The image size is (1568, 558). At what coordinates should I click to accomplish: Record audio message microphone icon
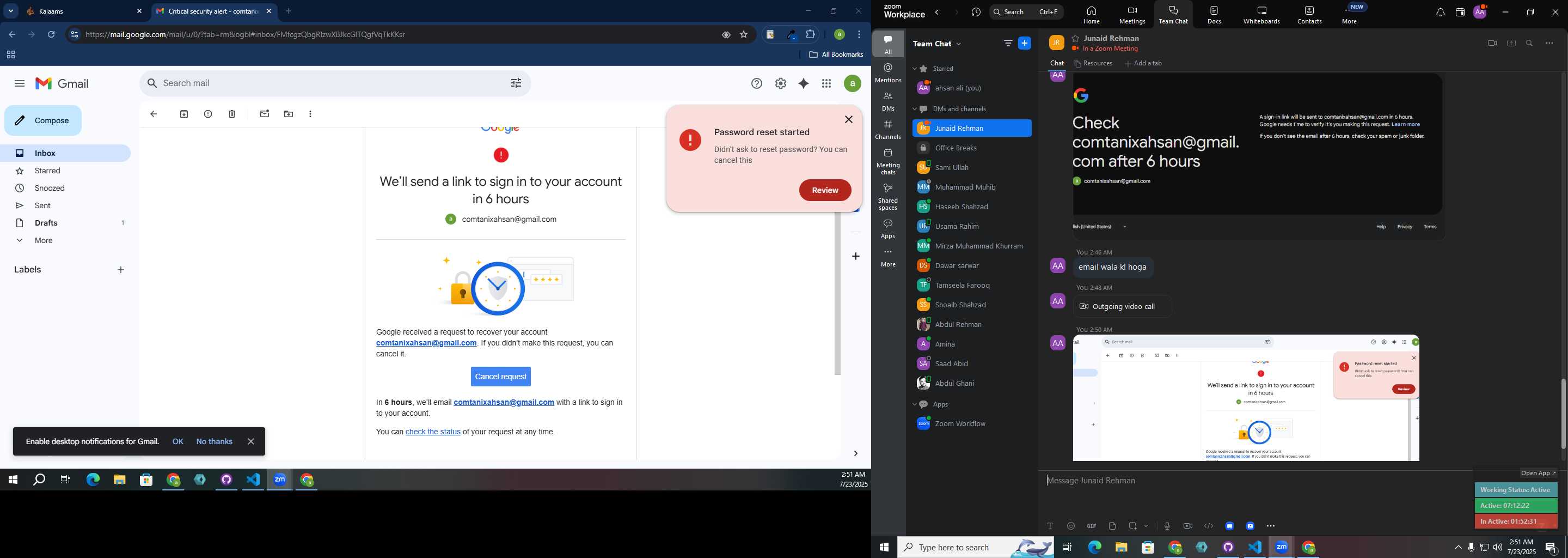point(1167,526)
